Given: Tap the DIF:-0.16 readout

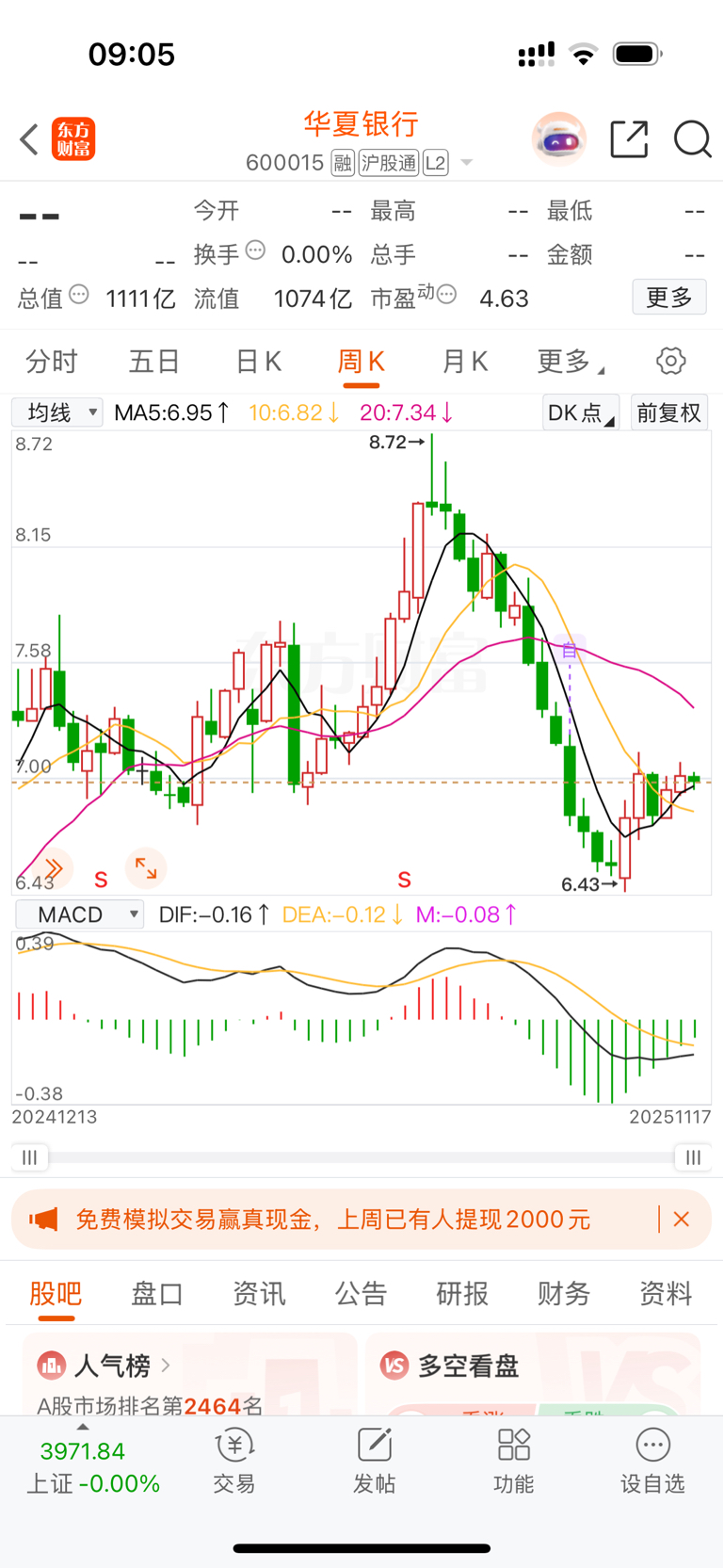Looking at the screenshot, I should coord(215,914).
